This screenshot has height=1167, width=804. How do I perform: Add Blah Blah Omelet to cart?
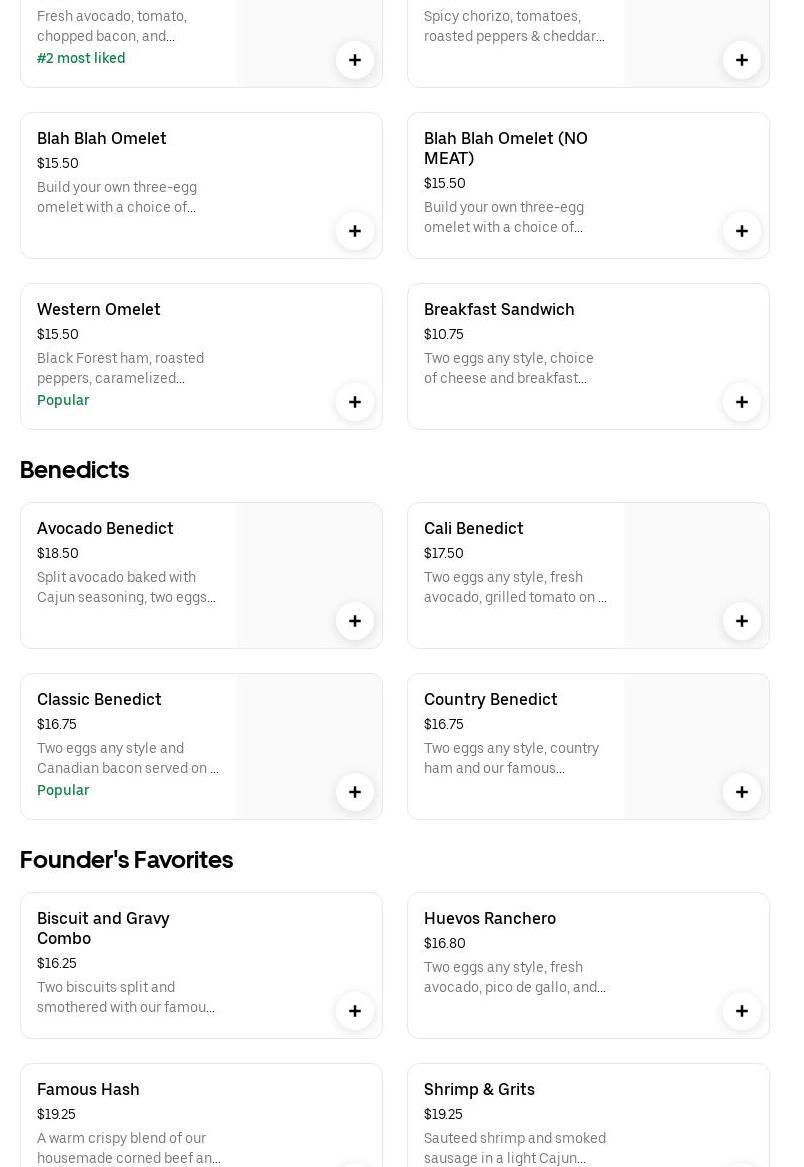(355, 231)
